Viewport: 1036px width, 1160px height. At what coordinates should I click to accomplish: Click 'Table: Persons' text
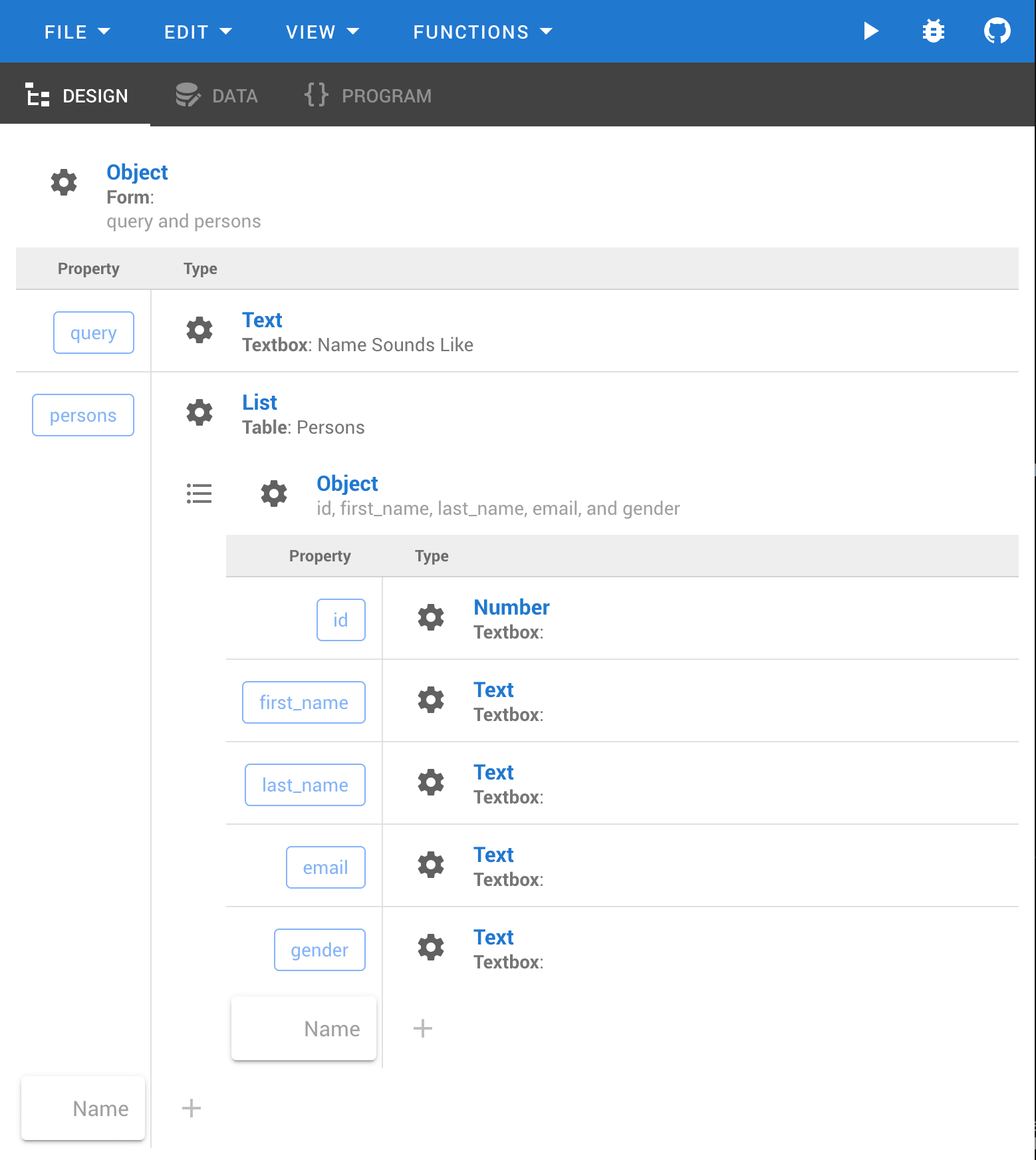point(303,427)
